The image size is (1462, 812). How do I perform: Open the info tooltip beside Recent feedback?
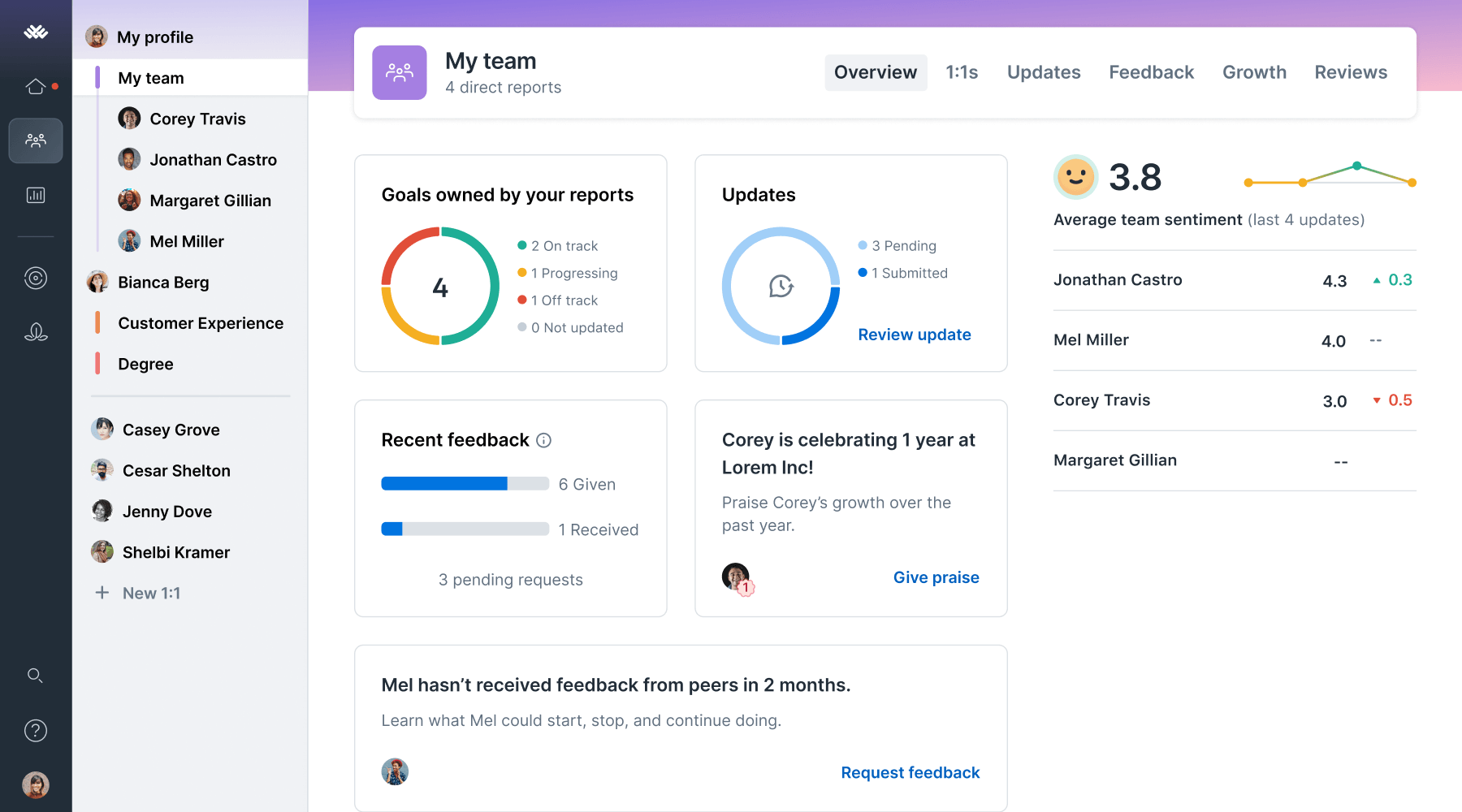(543, 440)
